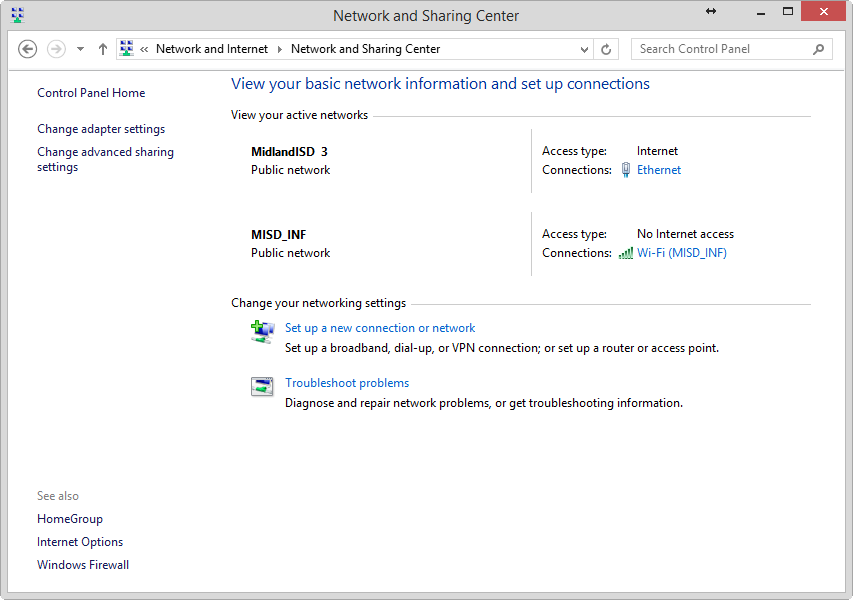853x600 pixels.
Task: Click the 'View your basic network information' heading
Action: pos(440,84)
